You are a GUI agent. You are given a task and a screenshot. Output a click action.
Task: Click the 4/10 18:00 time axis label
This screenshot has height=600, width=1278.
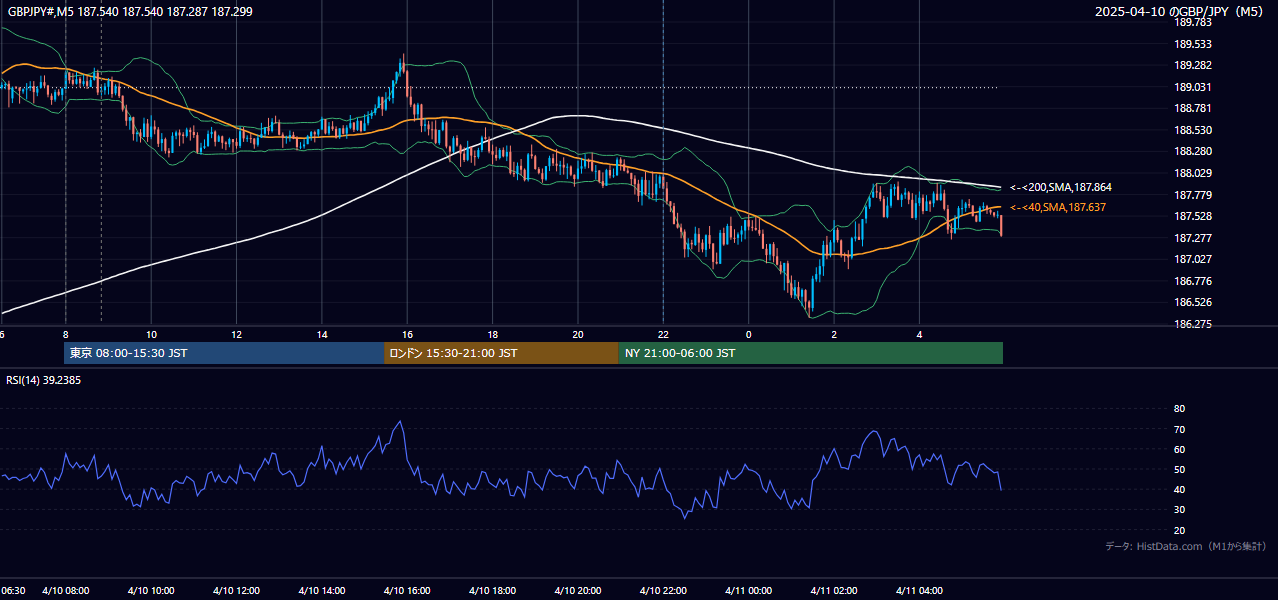click(x=492, y=591)
